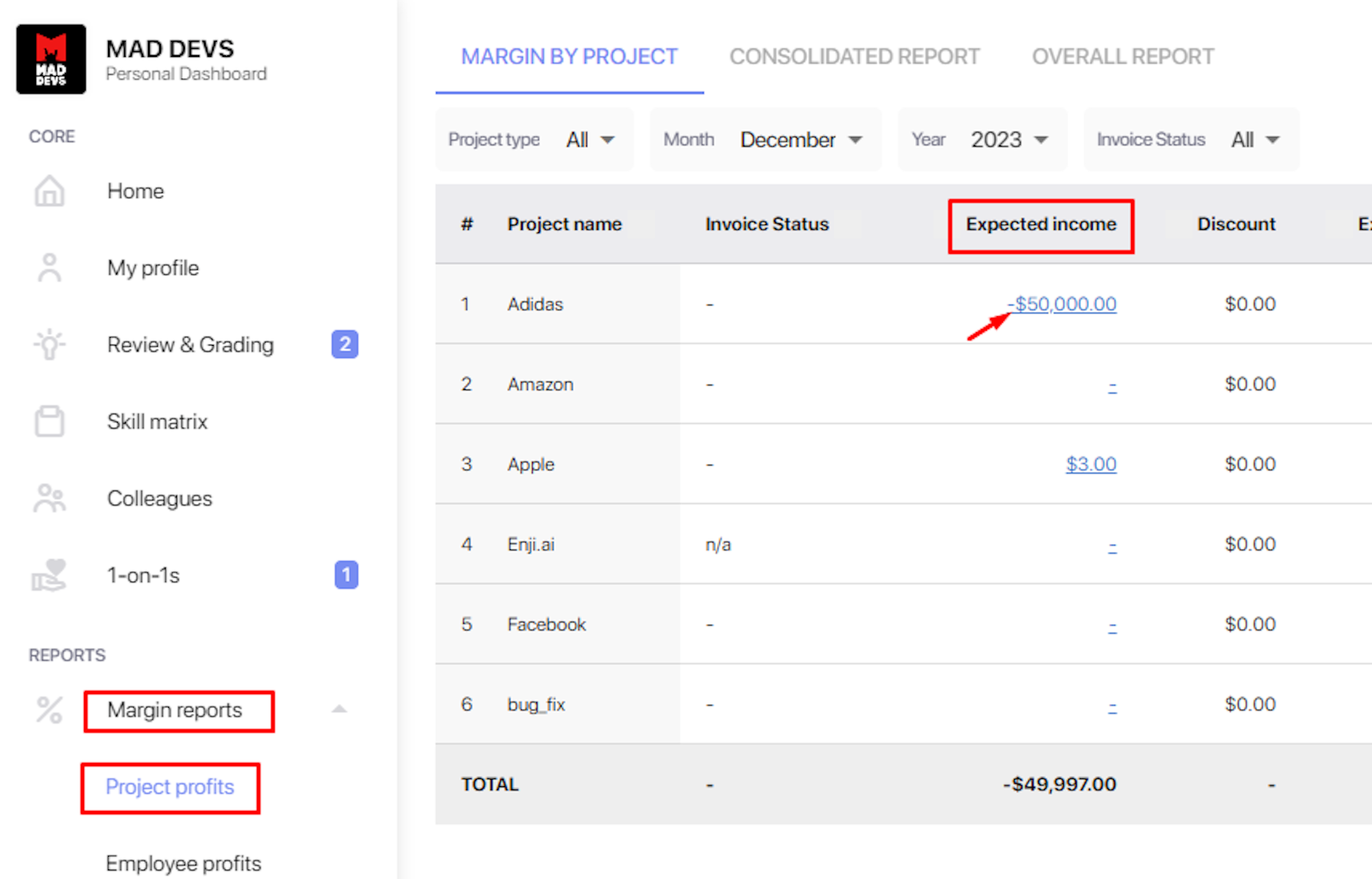1372x879 pixels.
Task: Click Adidas expected income -$50,000.00 link
Action: pyautogui.click(x=1061, y=304)
